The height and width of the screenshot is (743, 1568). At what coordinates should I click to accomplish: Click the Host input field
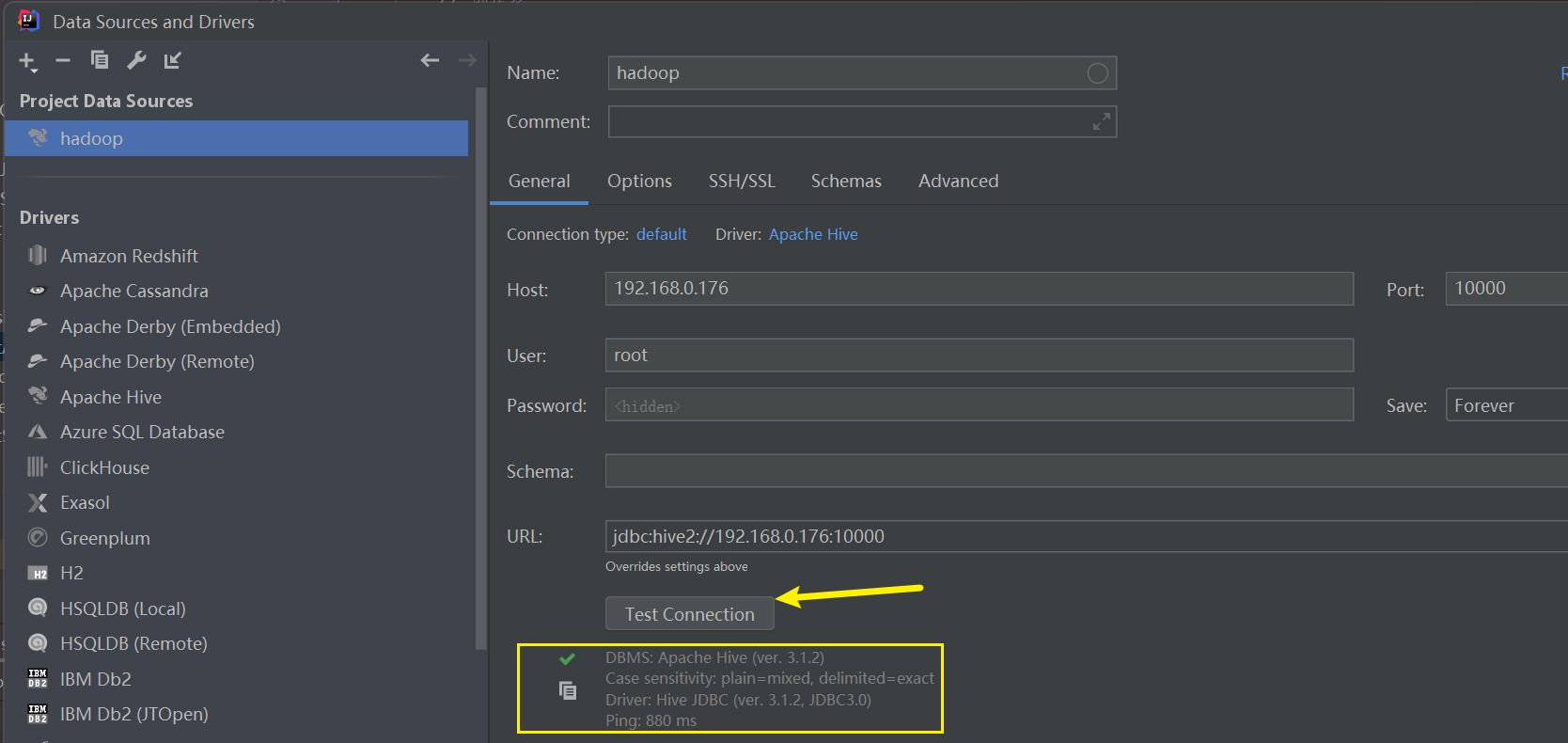[980, 289]
